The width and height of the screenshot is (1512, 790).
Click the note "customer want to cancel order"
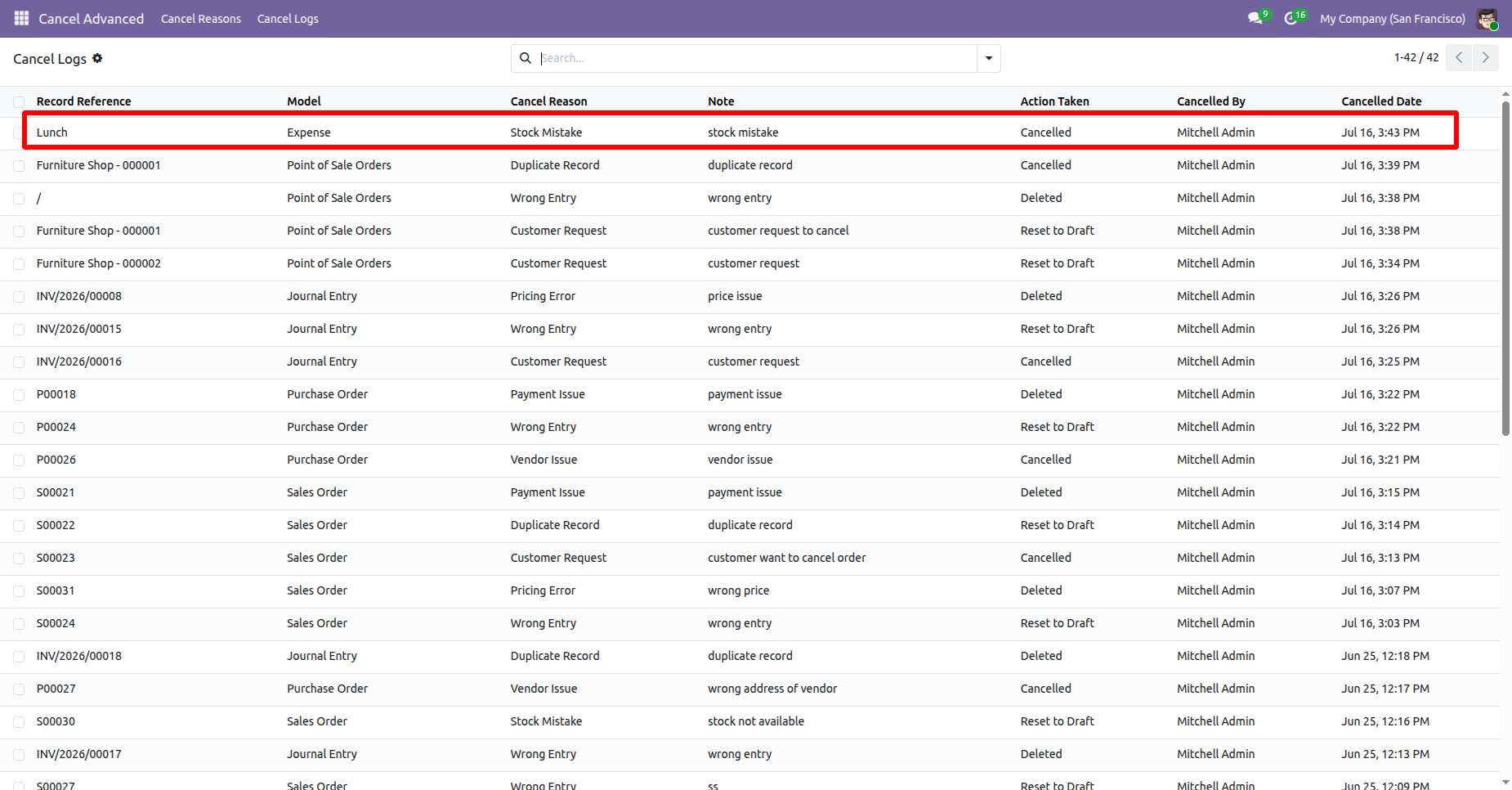coord(787,558)
